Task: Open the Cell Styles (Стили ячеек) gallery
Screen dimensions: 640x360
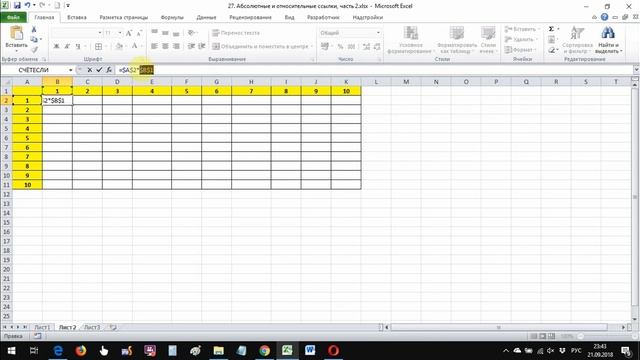Action: pyautogui.click(x=488, y=40)
